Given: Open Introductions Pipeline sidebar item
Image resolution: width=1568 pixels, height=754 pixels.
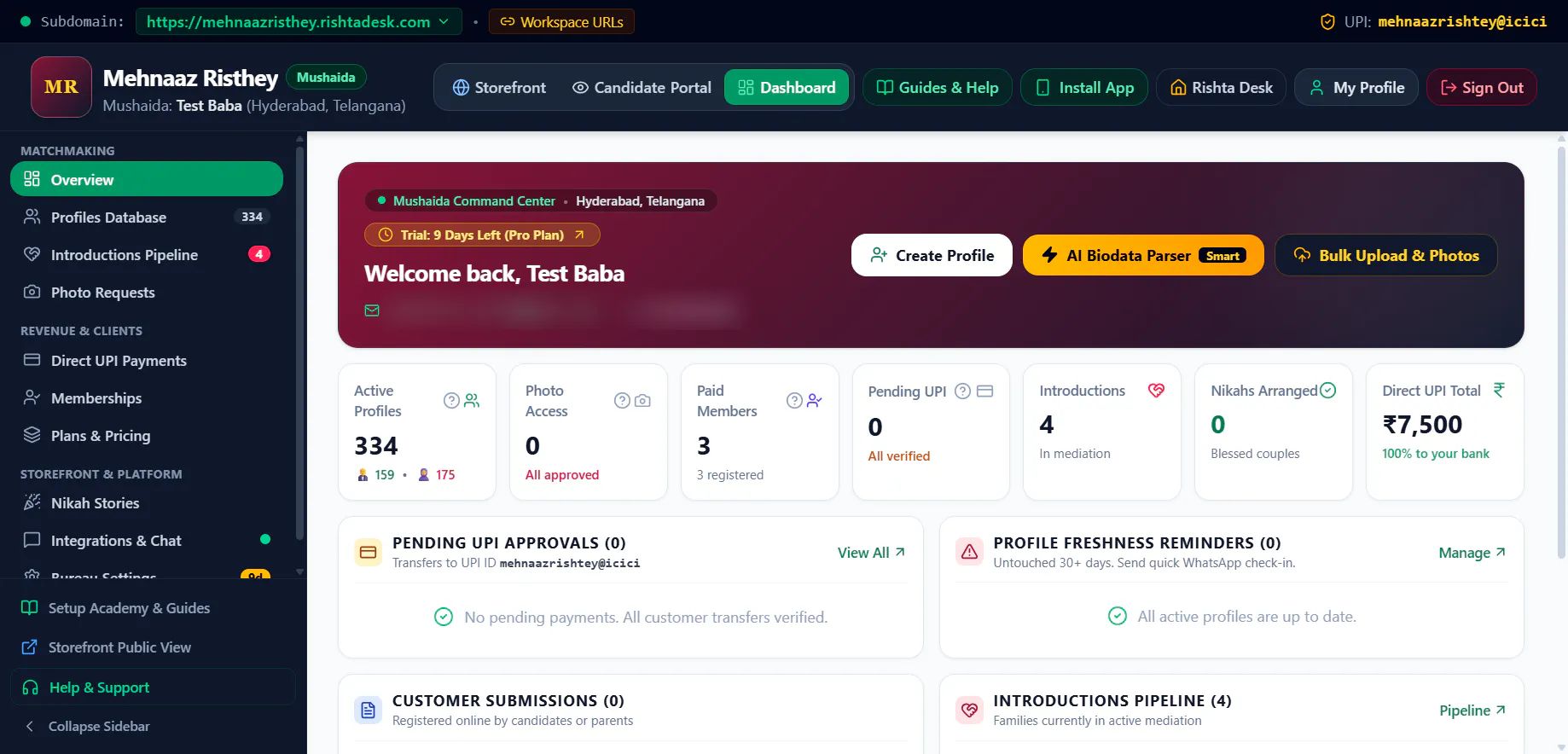Looking at the screenshot, I should 147,254.
